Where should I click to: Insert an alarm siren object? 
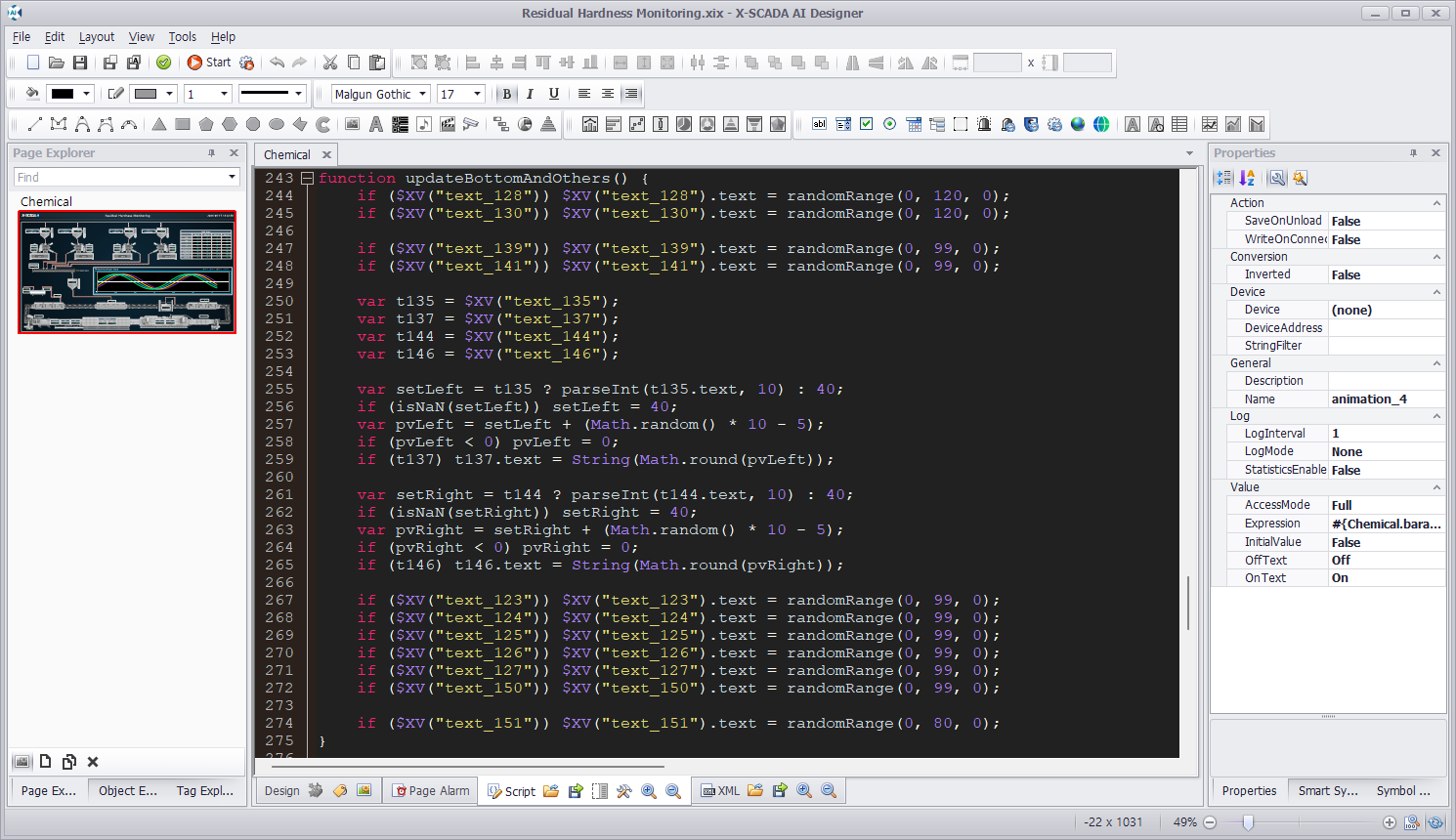[984, 124]
